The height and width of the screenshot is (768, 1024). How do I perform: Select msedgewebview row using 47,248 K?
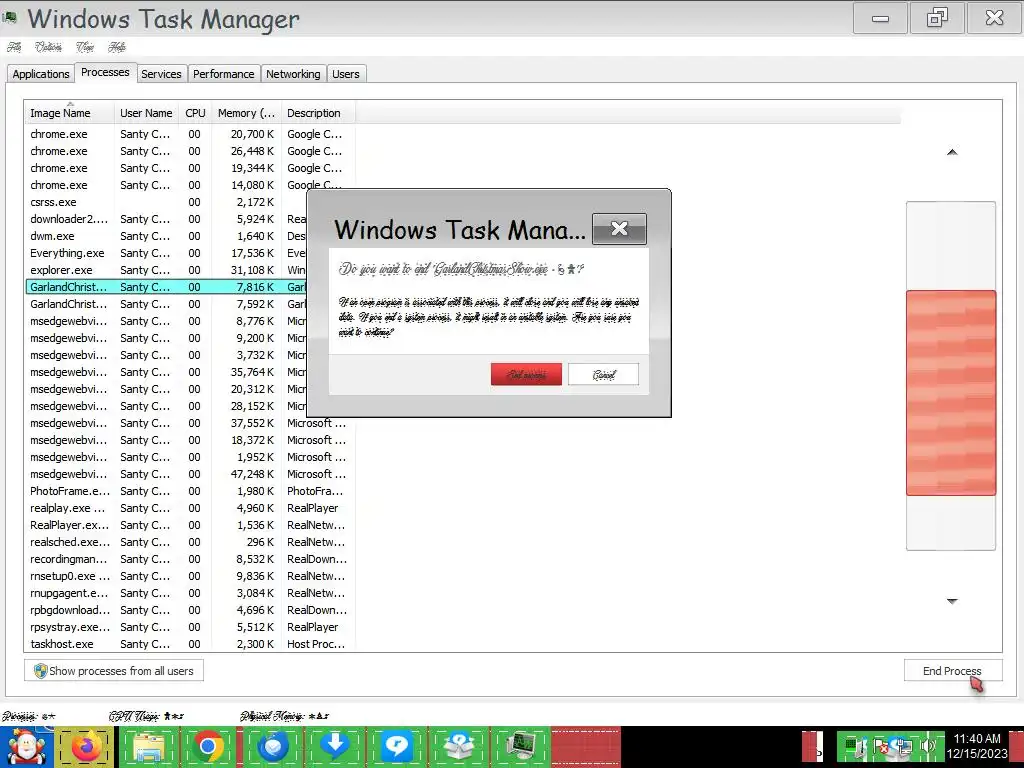click(189, 473)
